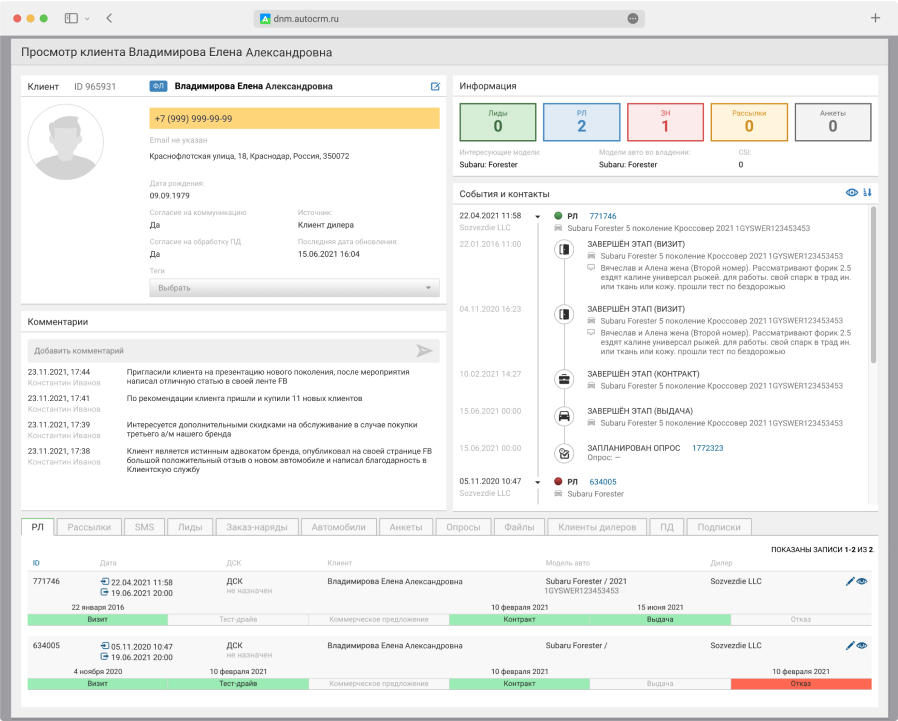
Task: Toggle the eye visibility icon in События и контакты
Action: [x=852, y=193]
